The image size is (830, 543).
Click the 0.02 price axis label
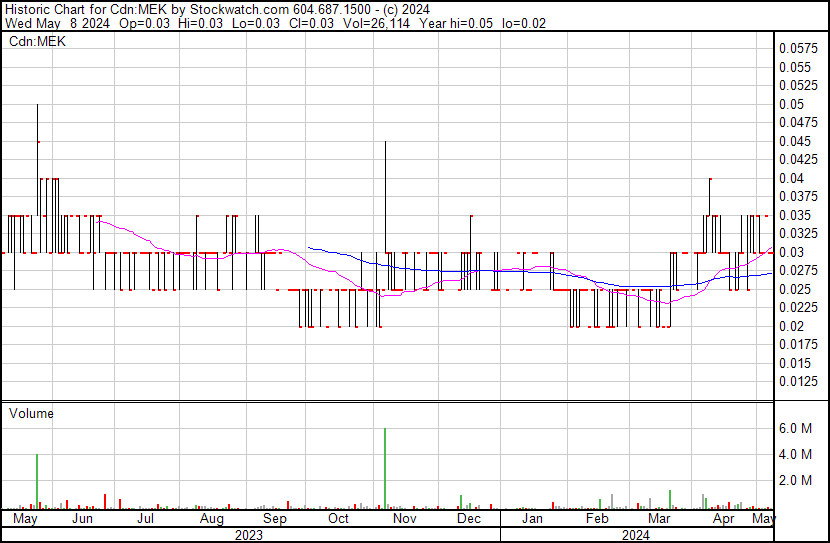pos(791,326)
